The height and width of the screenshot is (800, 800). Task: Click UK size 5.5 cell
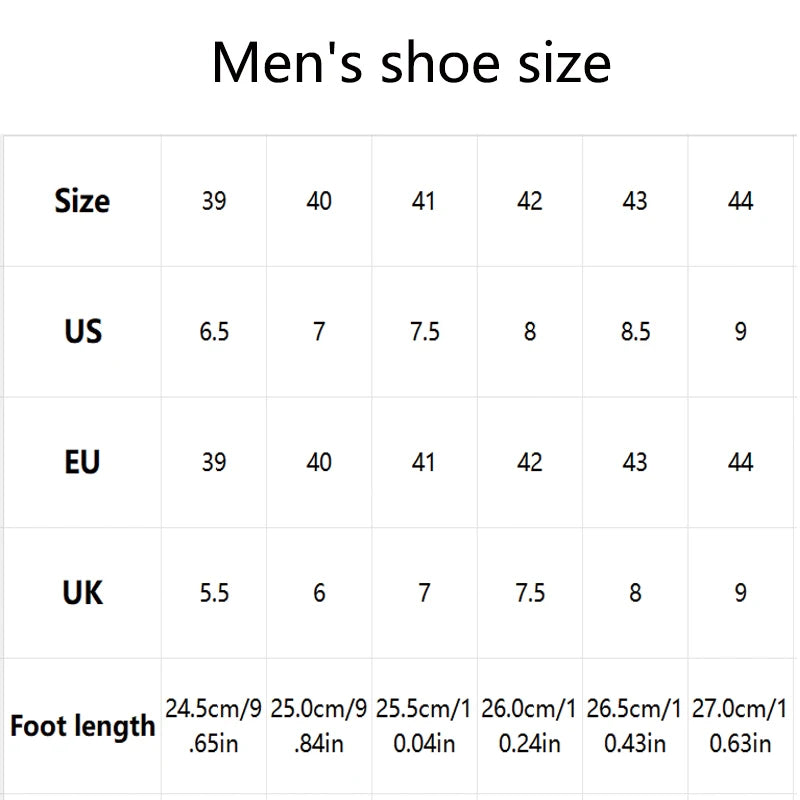214,592
